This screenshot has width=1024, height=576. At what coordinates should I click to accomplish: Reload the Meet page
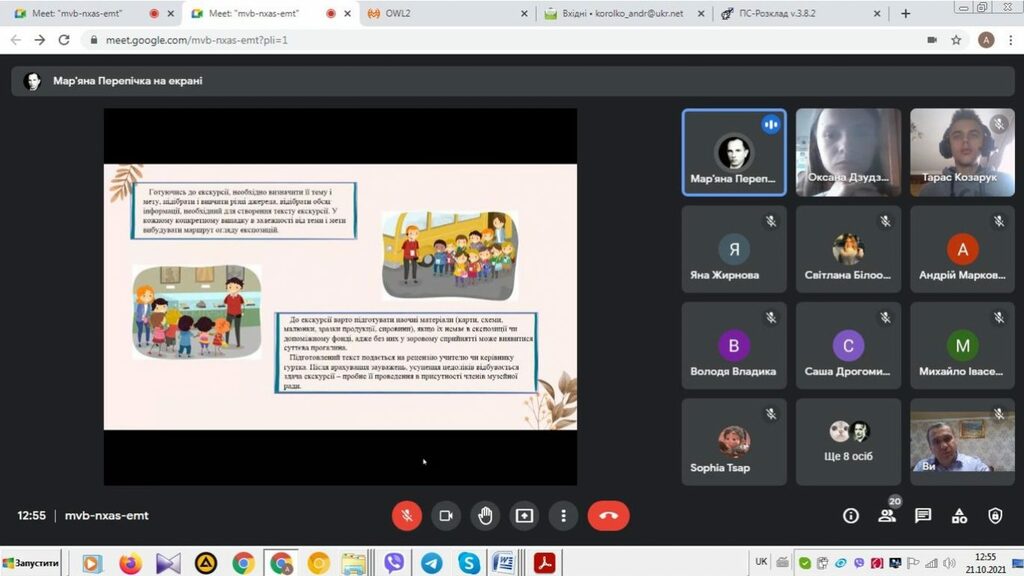[x=64, y=40]
